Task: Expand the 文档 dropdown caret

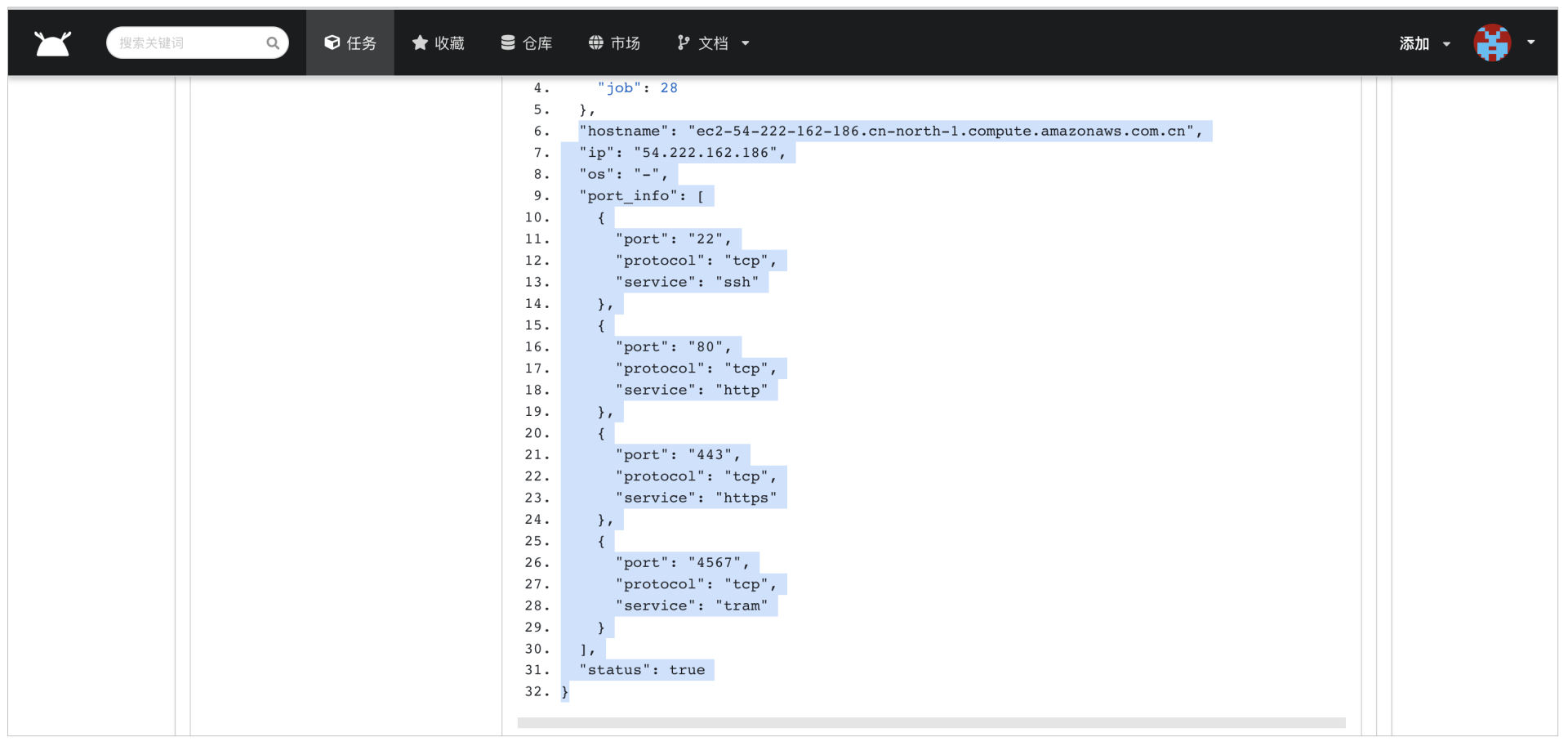Action: point(745,43)
